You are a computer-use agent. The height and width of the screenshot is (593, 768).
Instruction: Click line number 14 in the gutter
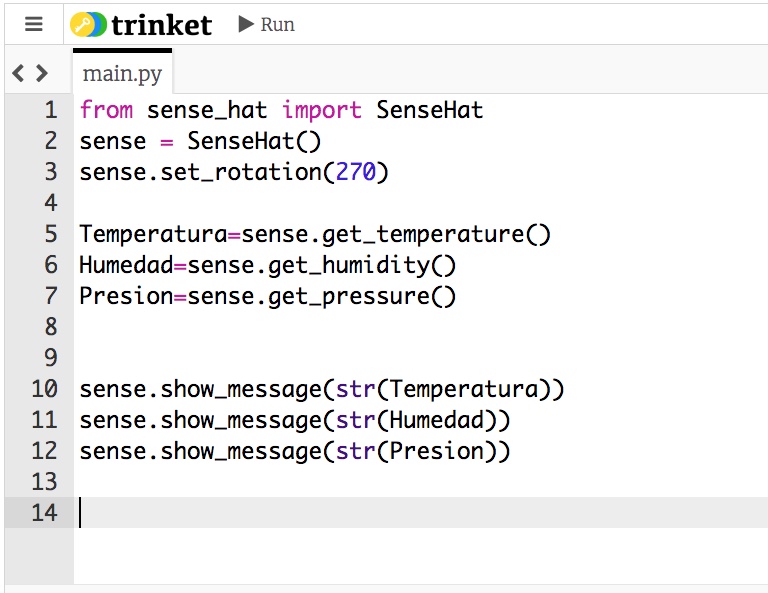pyautogui.click(x=45, y=513)
